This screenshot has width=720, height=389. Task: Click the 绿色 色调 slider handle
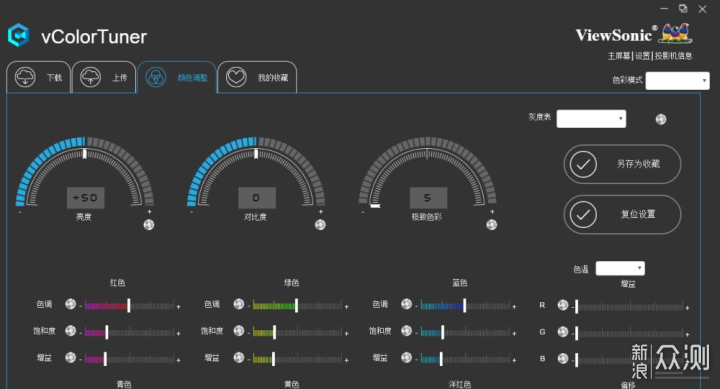click(297, 305)
